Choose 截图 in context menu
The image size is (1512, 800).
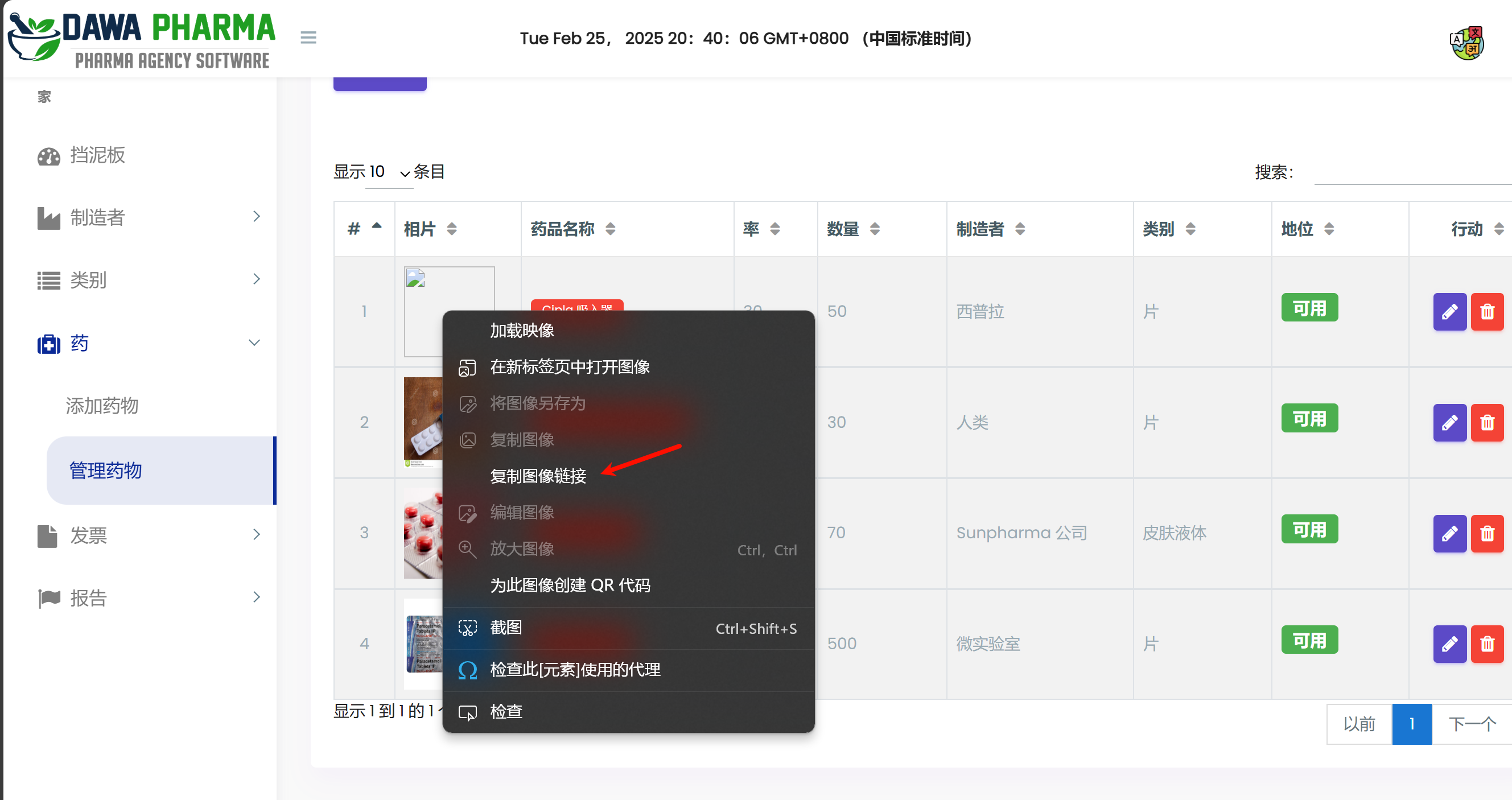point(628,628)
